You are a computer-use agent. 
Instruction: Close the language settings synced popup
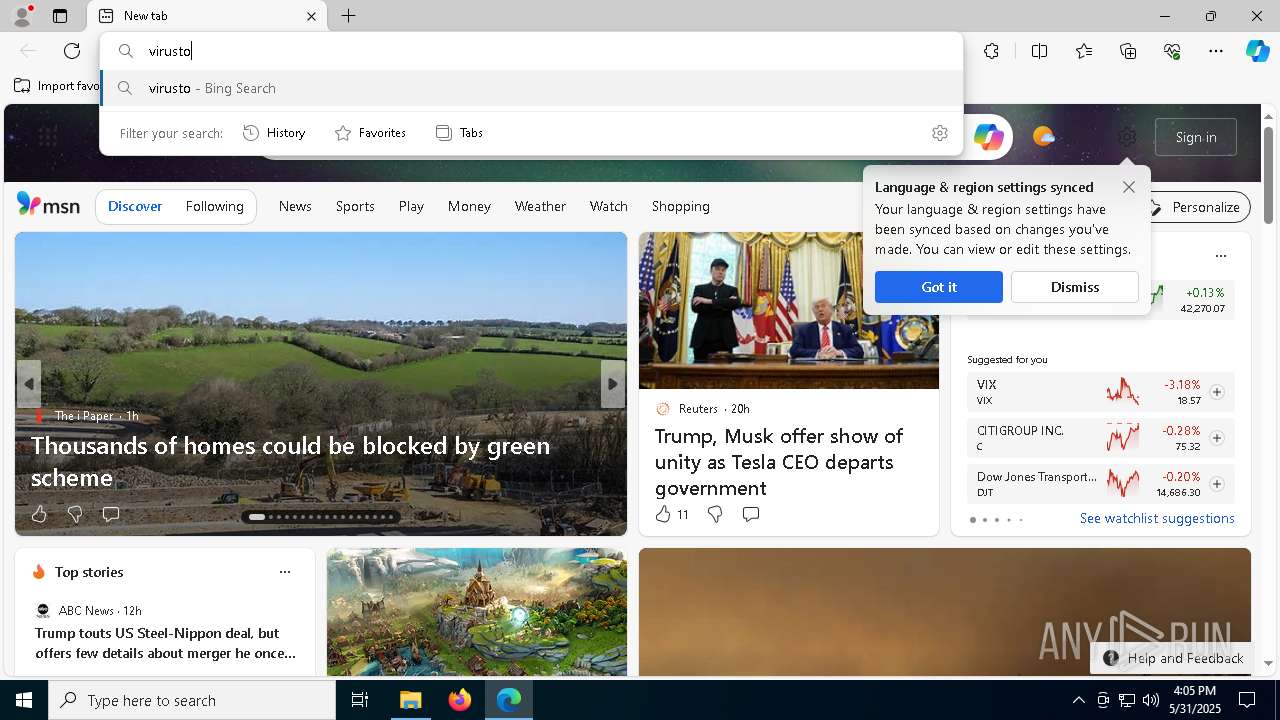[1129, 187]
